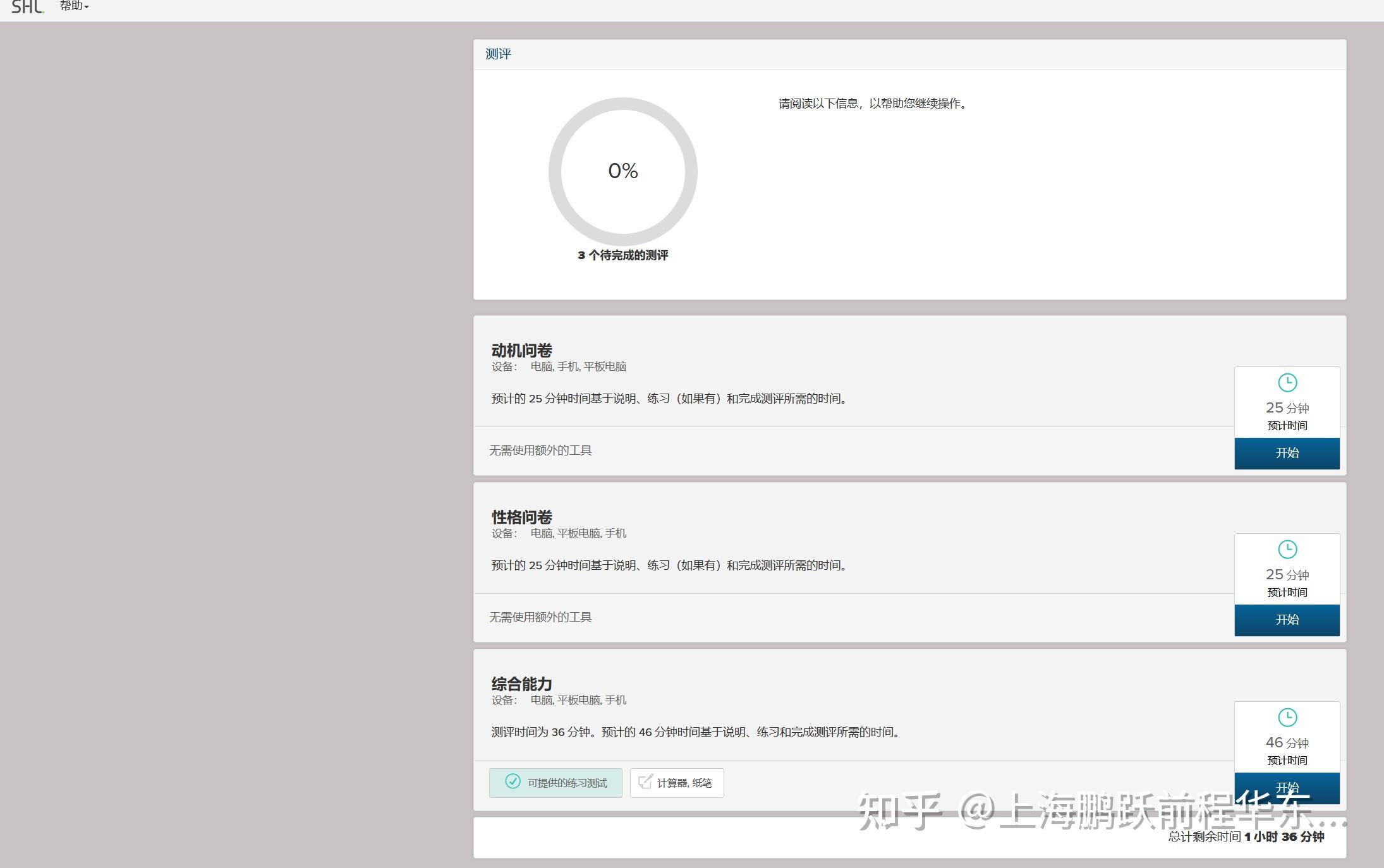1384x868 pixels.
Task: Open the 可提供的练习测试 practice test
Action: click(556, 782)
